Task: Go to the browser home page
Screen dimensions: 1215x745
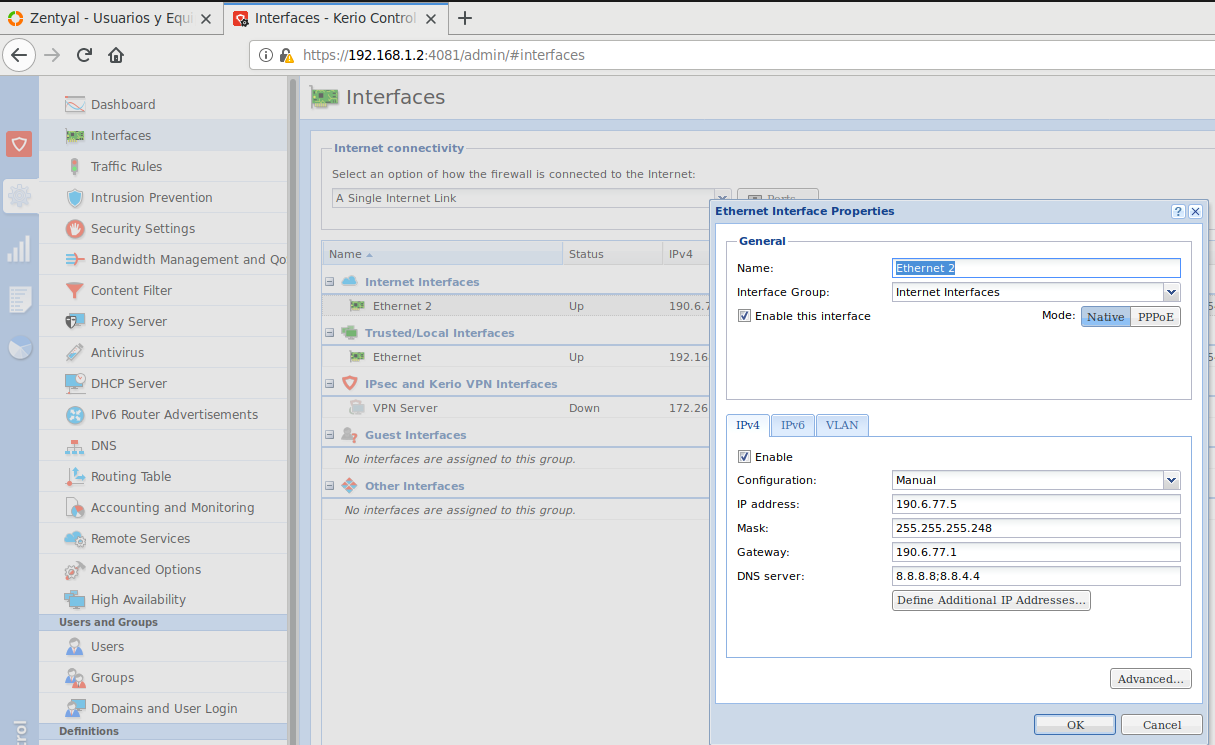Action: click(x=116, y=55)
